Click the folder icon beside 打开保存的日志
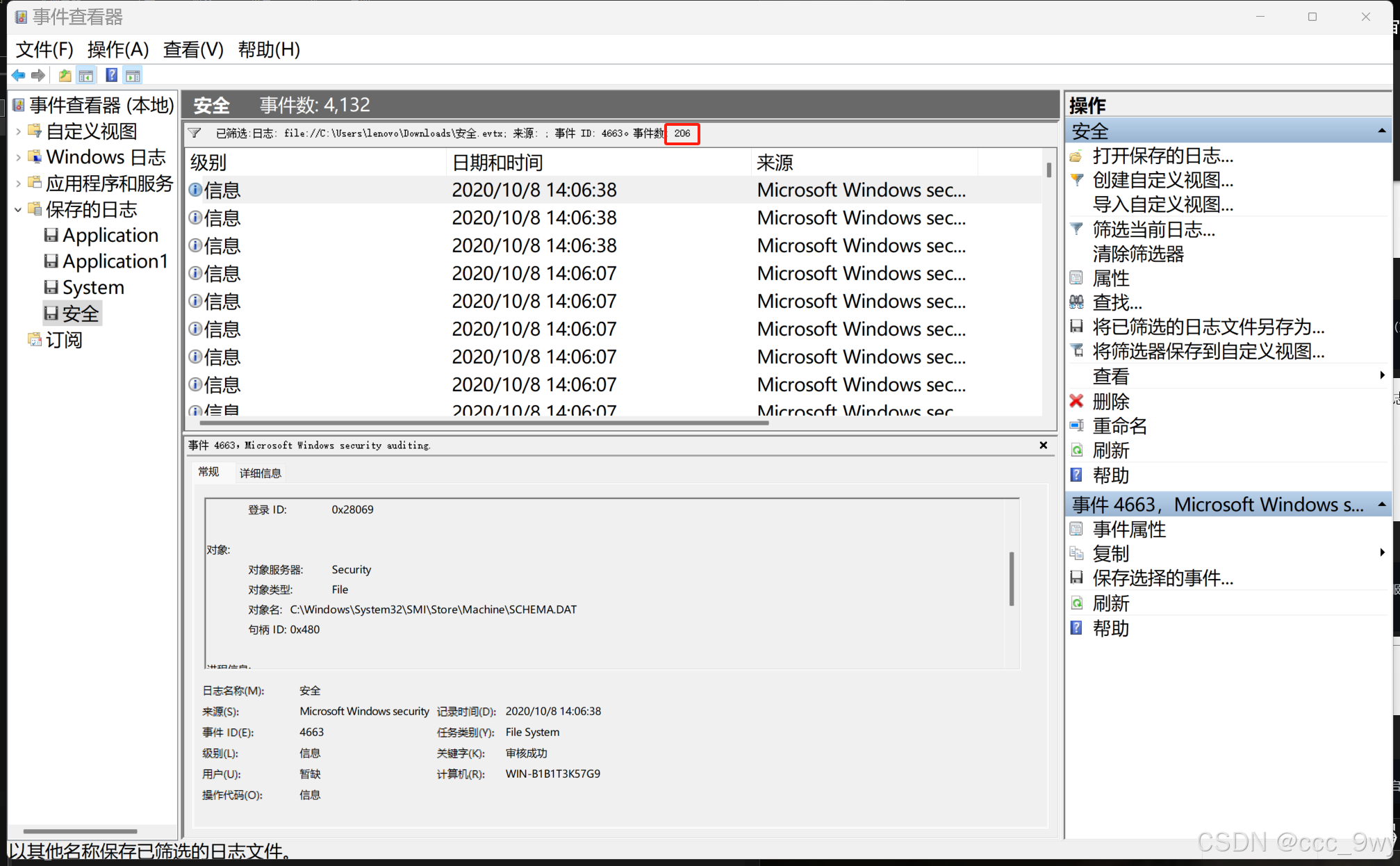 pos(1076,156)
